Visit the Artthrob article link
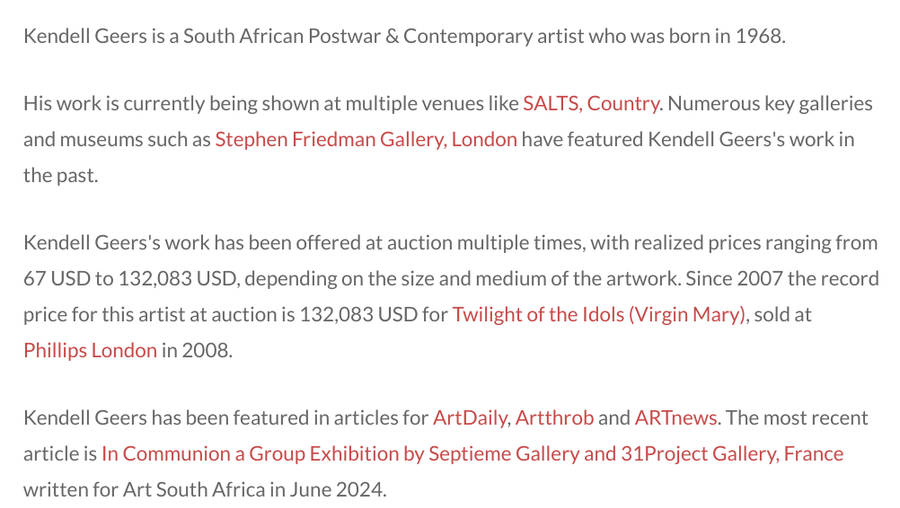 tap(554, 418)
